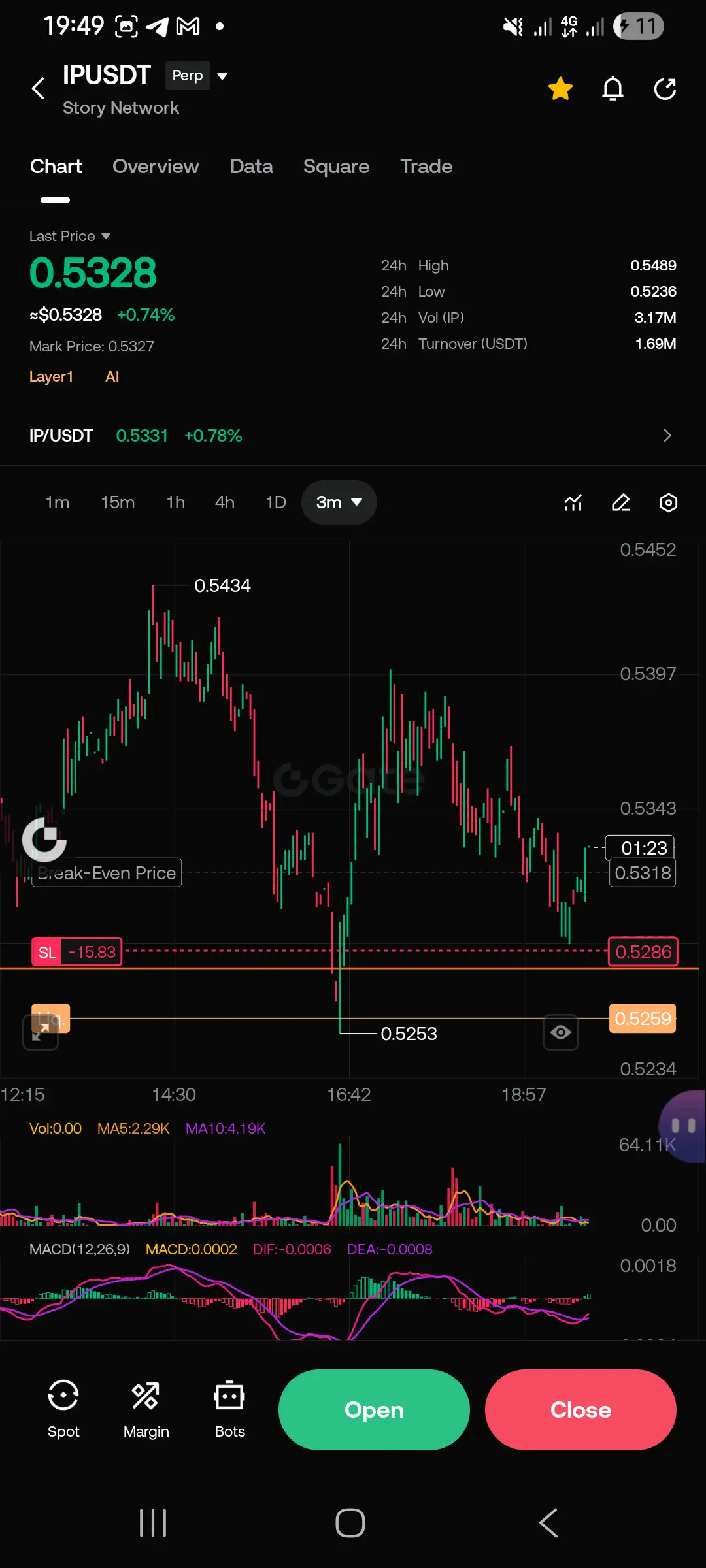Tap the Gmail notification icon
This screenshot has width=706, height=1568.
[188, 26]
